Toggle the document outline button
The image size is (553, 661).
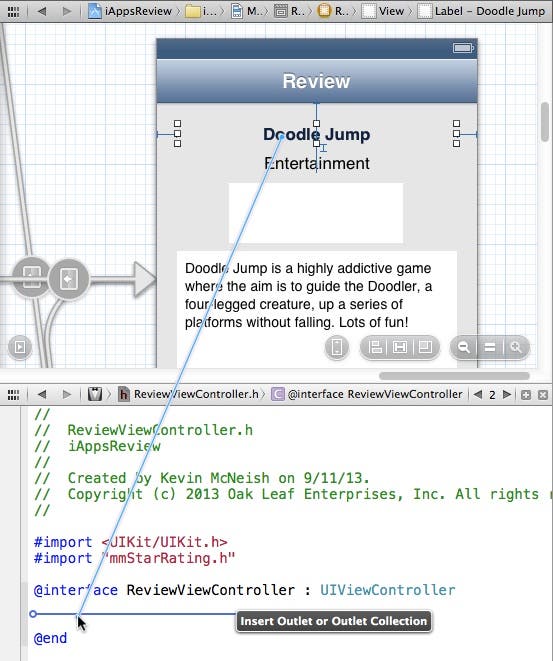[20, 347]
